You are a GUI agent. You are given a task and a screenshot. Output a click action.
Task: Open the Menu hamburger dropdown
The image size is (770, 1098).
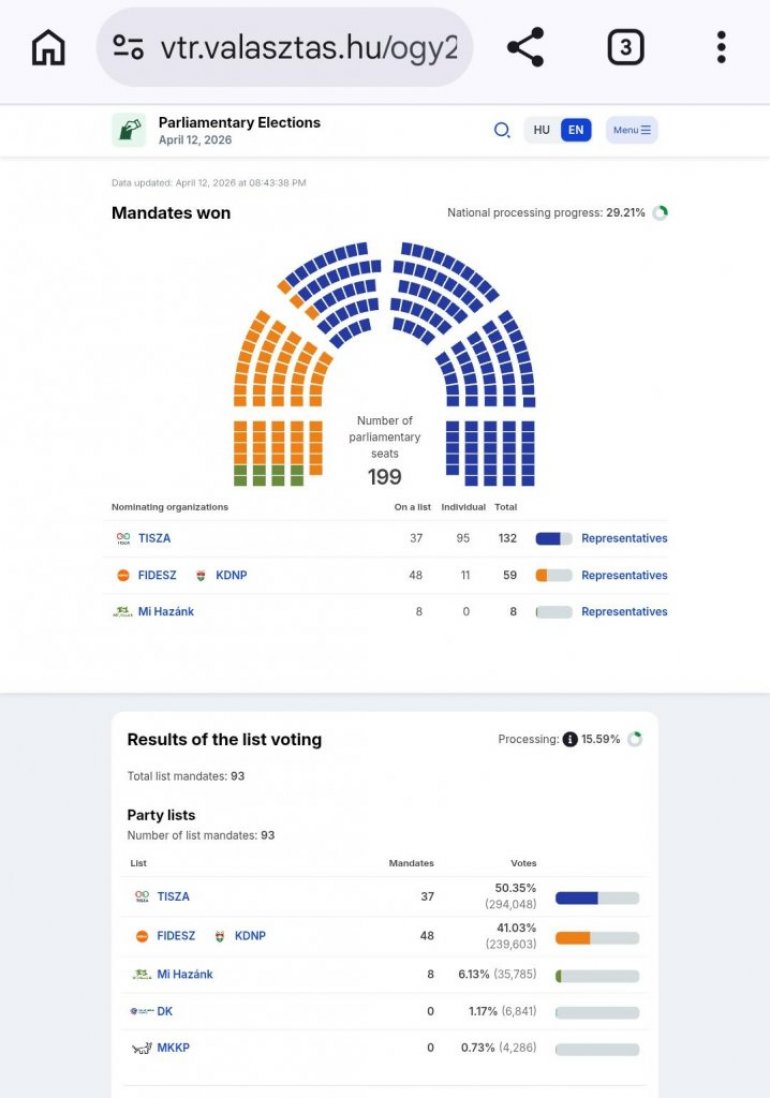click(x=632, y=130)
